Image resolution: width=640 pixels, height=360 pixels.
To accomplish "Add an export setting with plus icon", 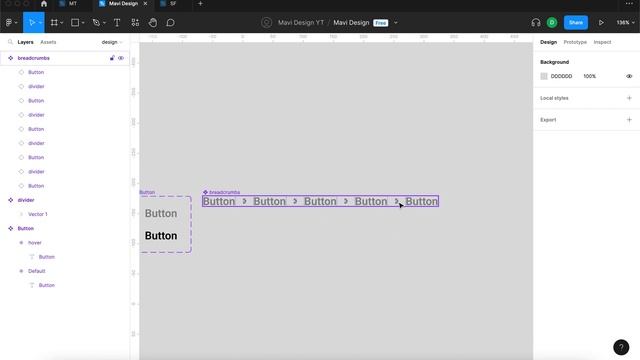I will (629, 120).
